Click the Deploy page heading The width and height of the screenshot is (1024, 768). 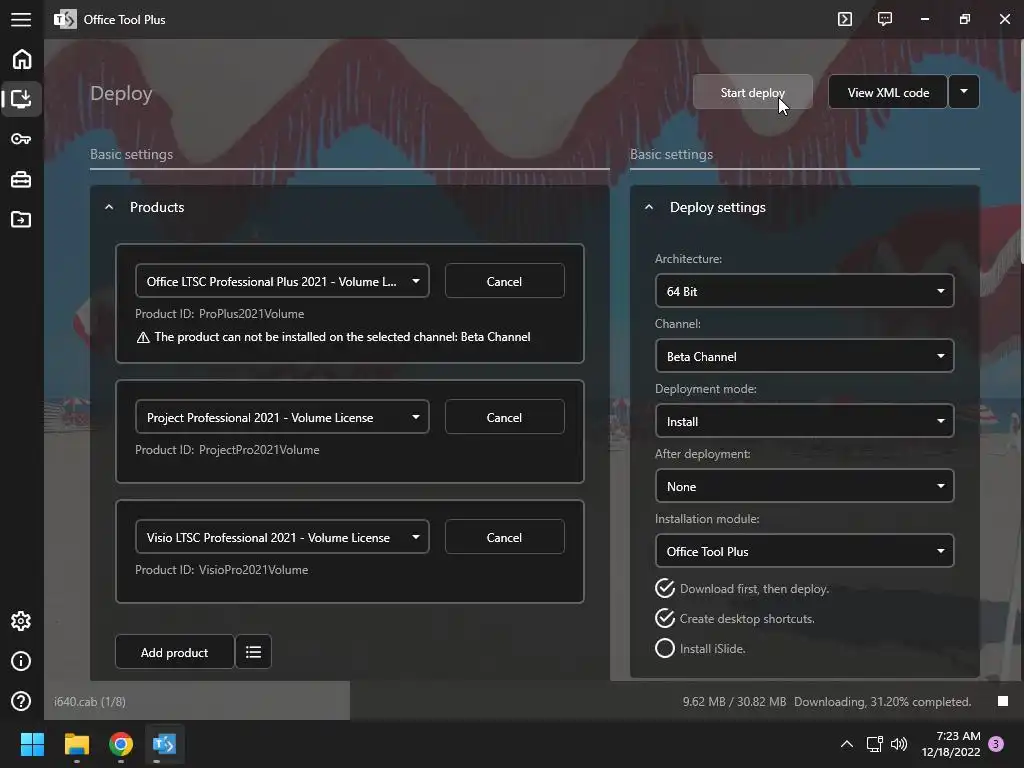tap(121, 93)
